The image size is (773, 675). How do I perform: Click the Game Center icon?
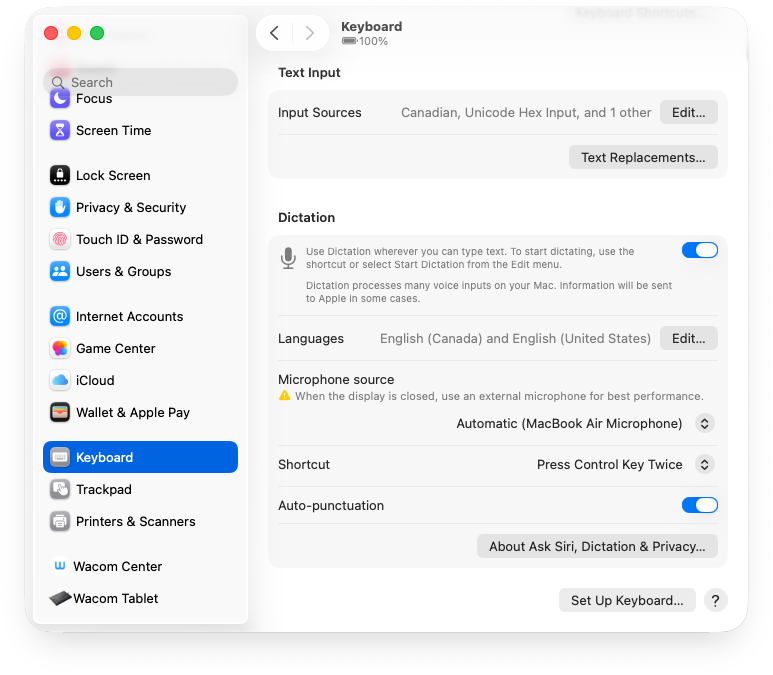(60, 348)
